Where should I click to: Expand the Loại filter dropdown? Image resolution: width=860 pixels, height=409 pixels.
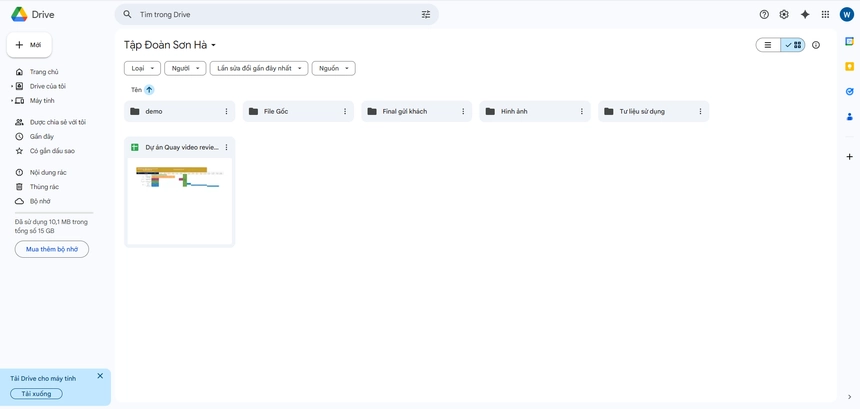click(x=142, y=68)
